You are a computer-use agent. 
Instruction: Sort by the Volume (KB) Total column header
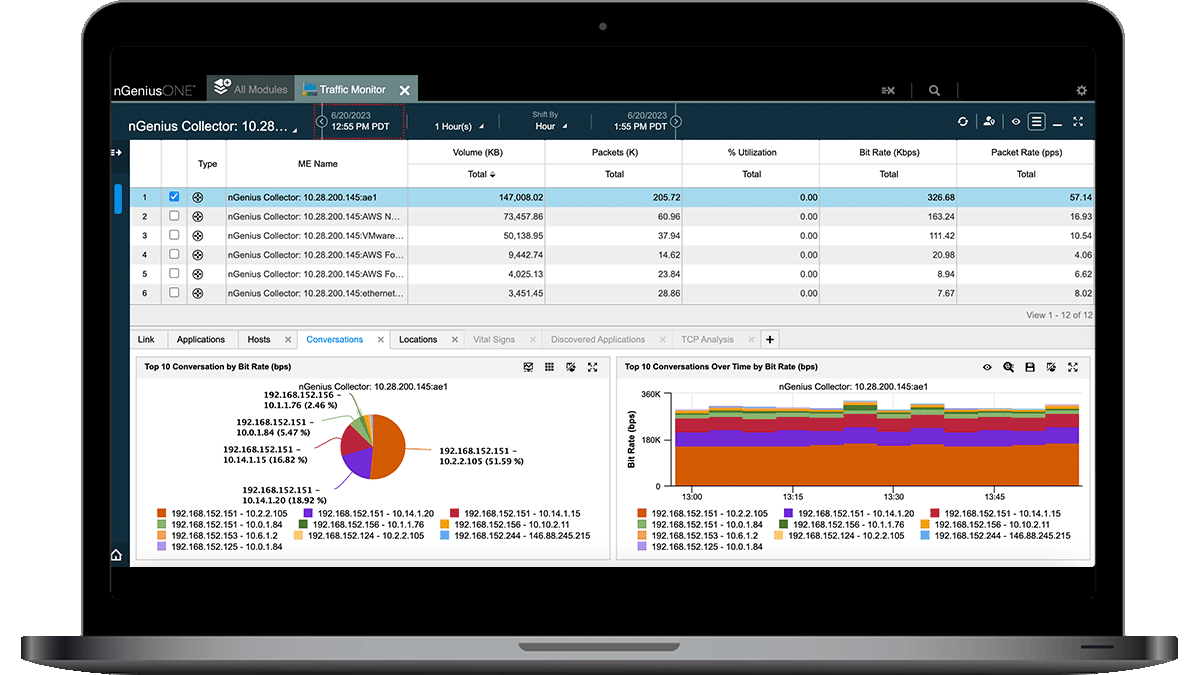point(477,174)
